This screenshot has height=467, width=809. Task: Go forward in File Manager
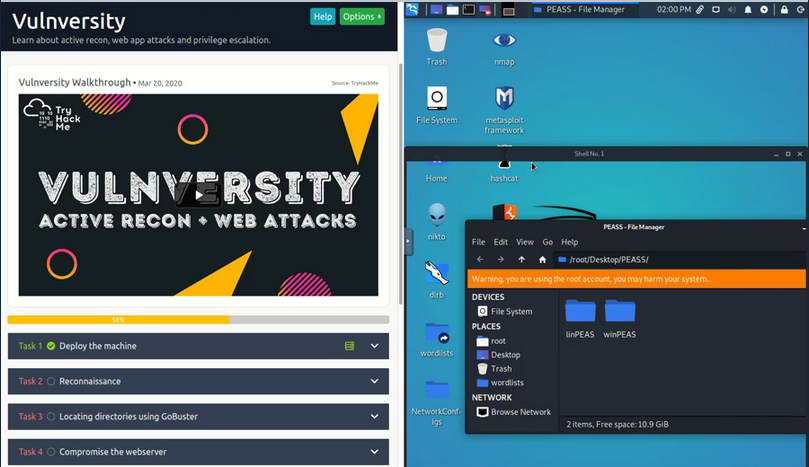[x=500, y=260]
